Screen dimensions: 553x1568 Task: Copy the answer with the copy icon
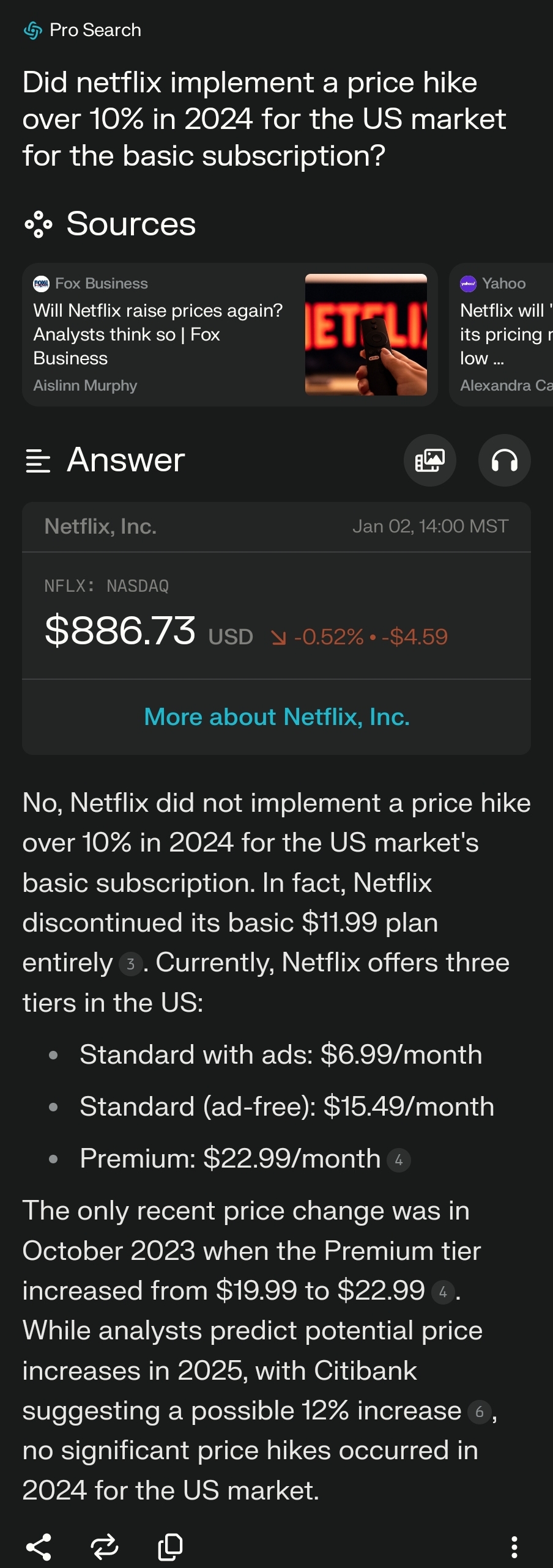pyautogui.click(x=171, y=1547)
